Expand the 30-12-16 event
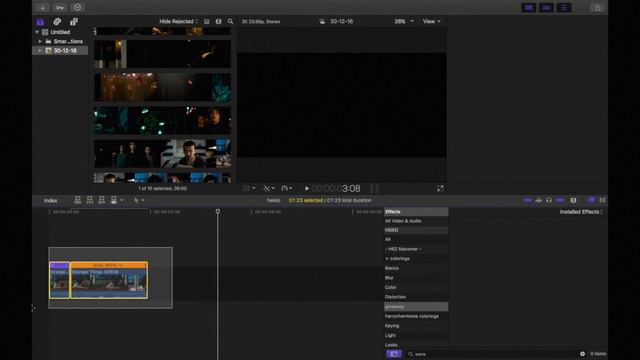Viewport: 640px width, 360px height. coord(40,51)
